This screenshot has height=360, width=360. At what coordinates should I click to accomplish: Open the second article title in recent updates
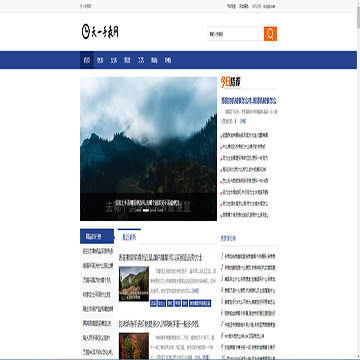coord(159,324)
